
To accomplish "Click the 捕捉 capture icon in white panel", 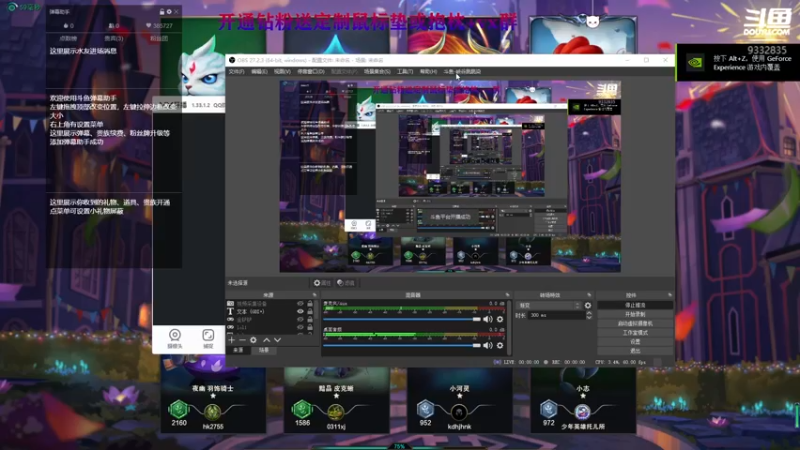I will 208,338.
